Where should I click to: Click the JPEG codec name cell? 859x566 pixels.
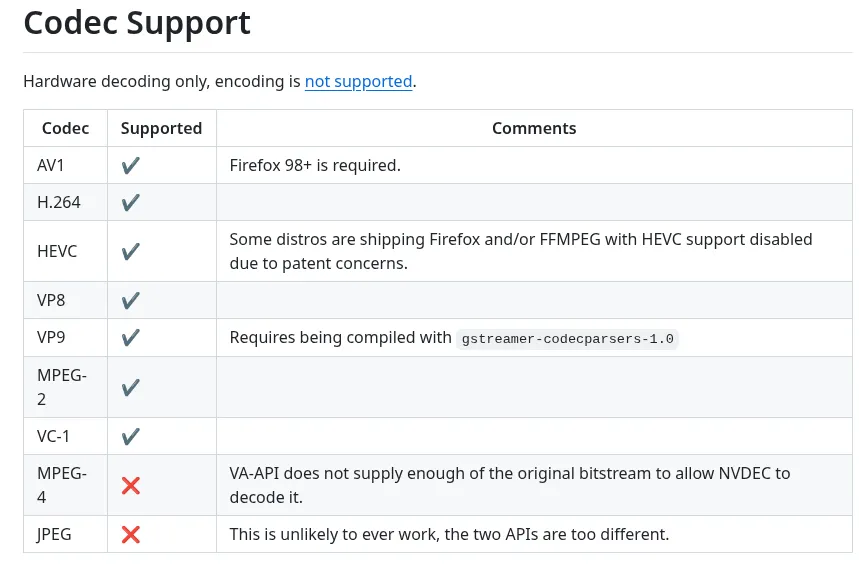[54, 534]
